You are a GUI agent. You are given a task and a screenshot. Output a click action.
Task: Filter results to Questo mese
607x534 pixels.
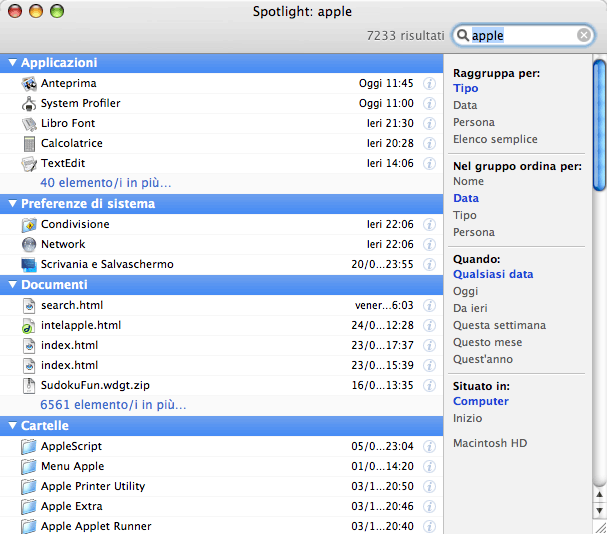(x=487, y=342)
